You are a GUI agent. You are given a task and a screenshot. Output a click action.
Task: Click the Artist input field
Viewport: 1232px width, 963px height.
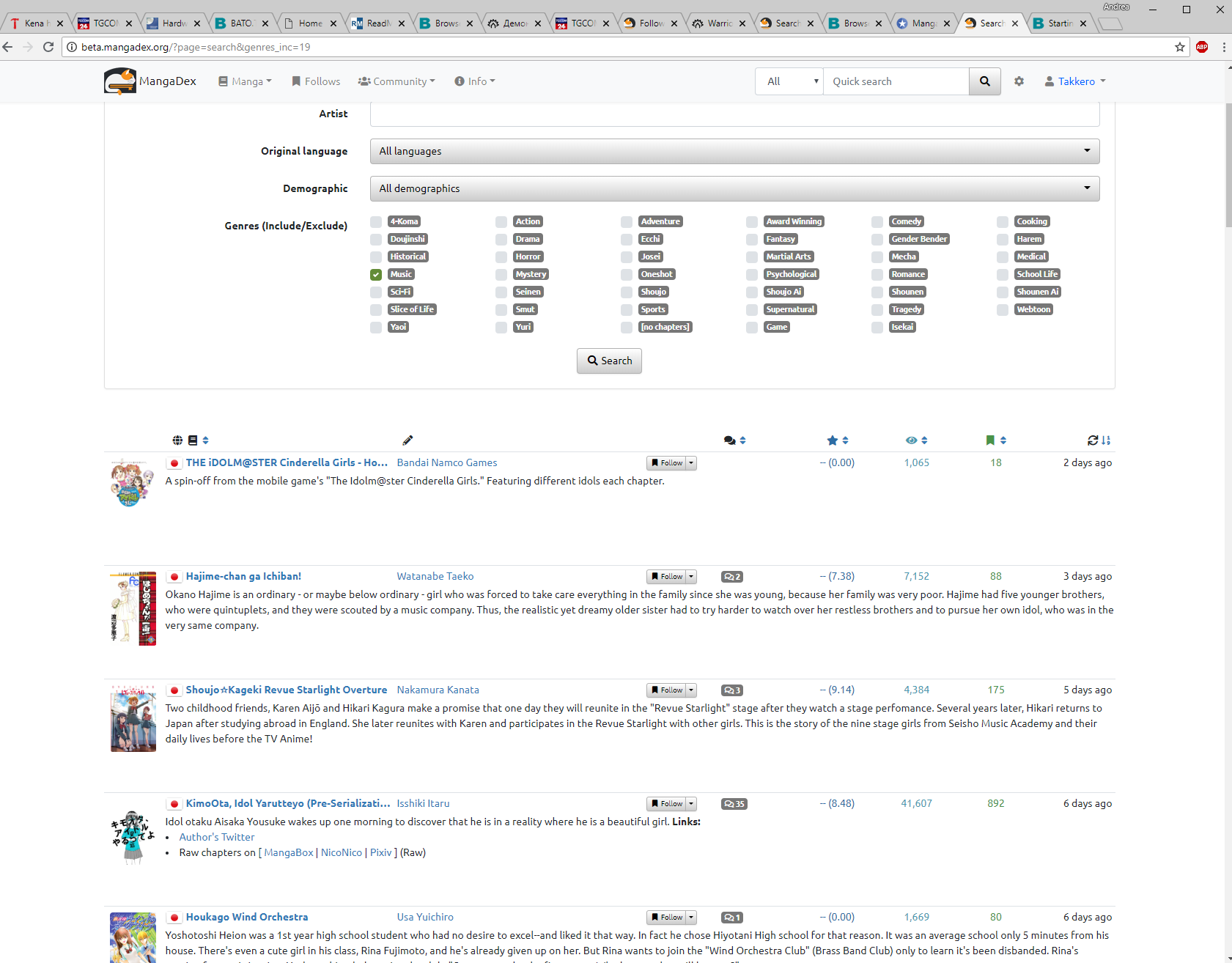tap(734, 114)
